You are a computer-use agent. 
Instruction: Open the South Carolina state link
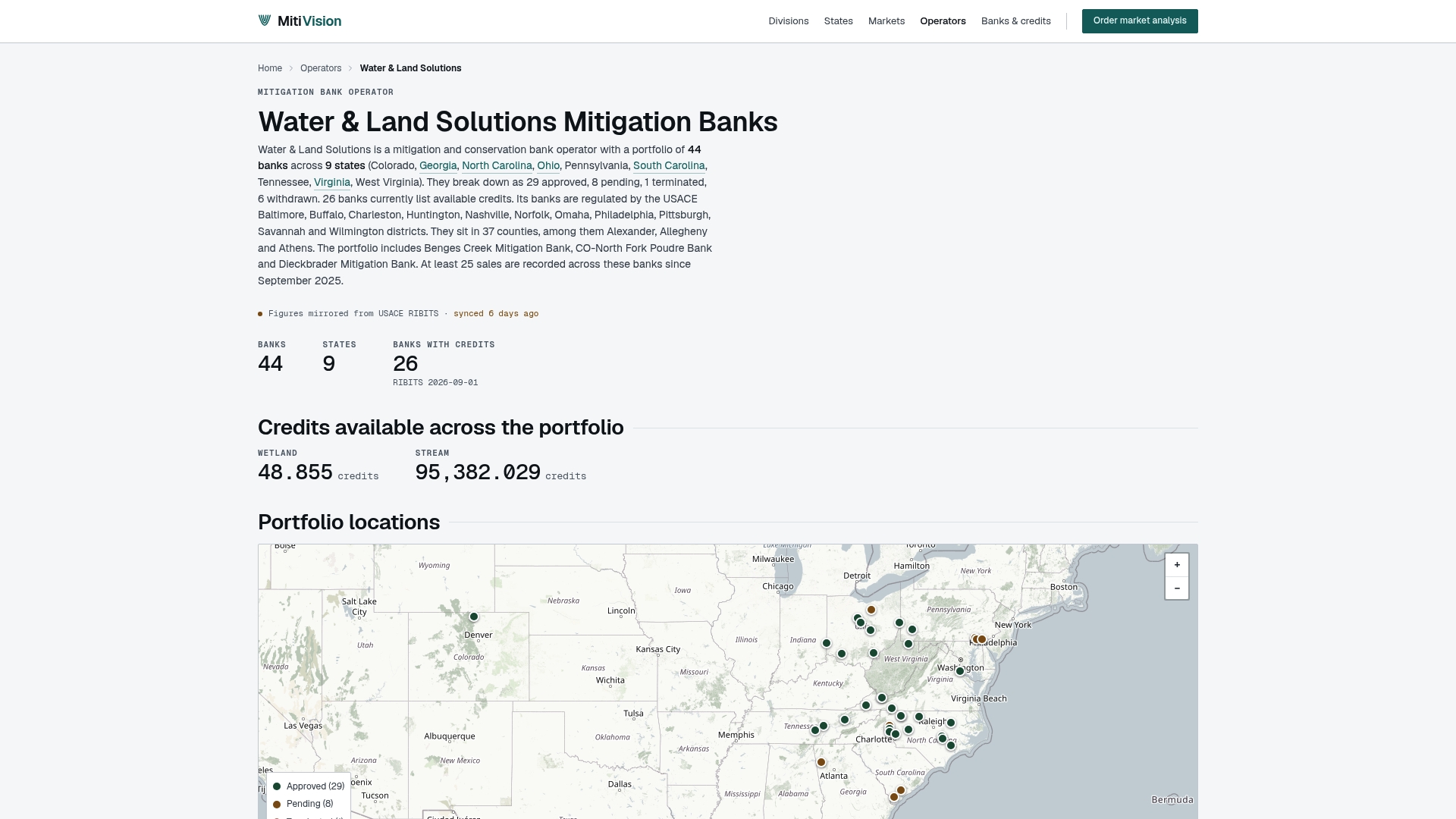[669, 166]
